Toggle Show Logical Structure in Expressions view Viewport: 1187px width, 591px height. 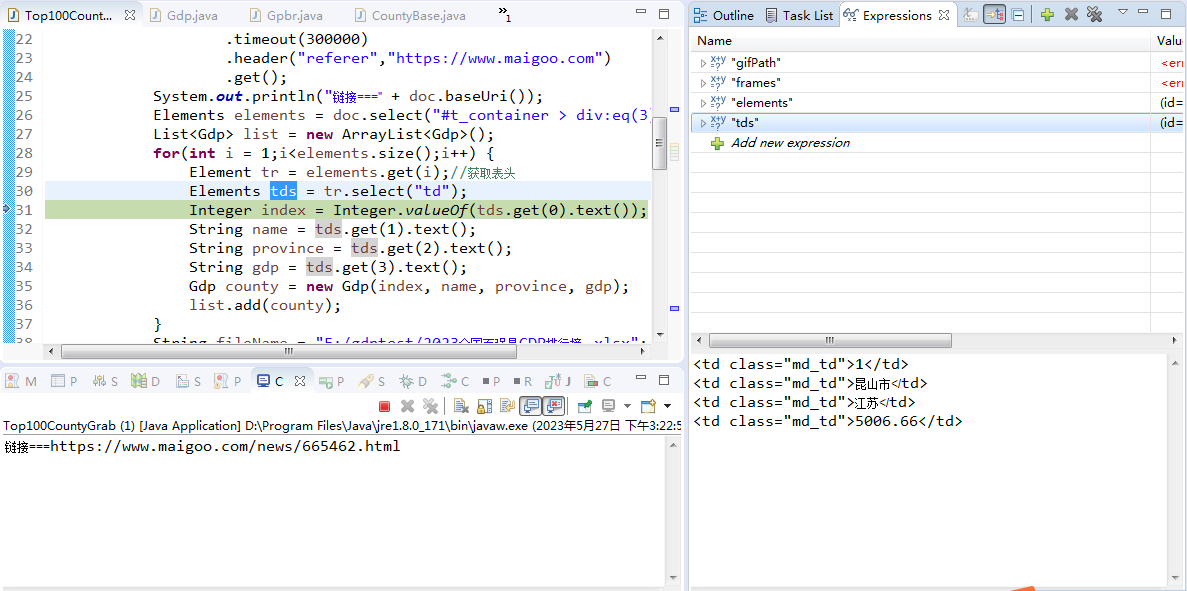click(994, 14)
